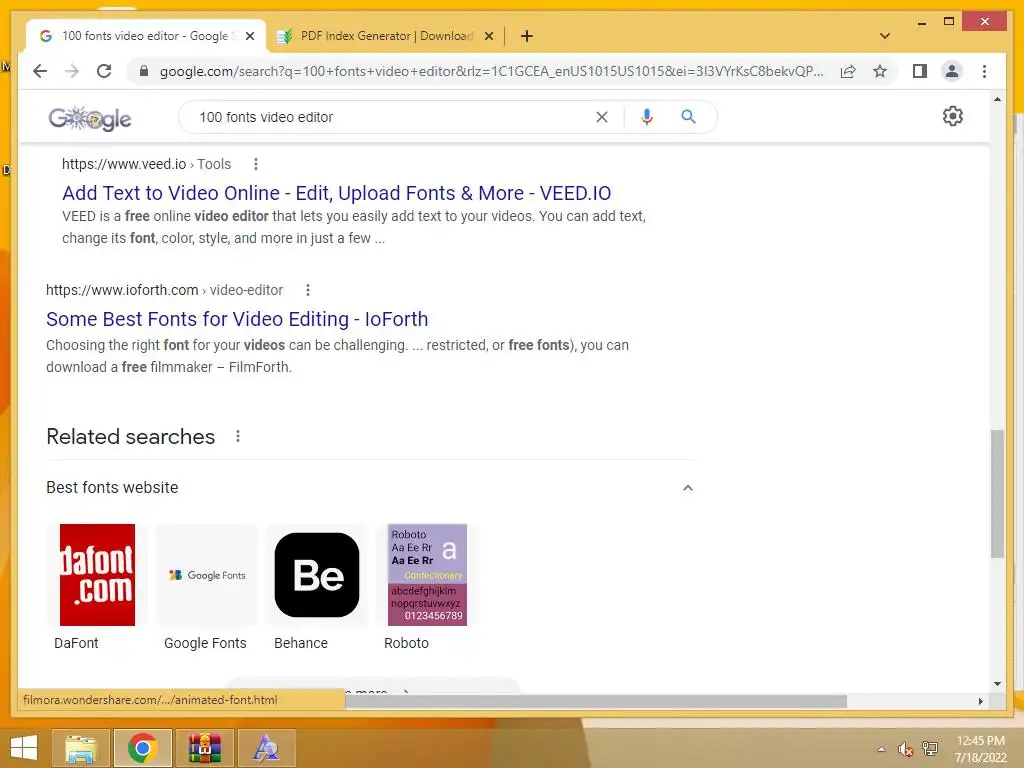Select the DaFont thumbnail
The image size is (1024, 768).
tap(97, 575)
